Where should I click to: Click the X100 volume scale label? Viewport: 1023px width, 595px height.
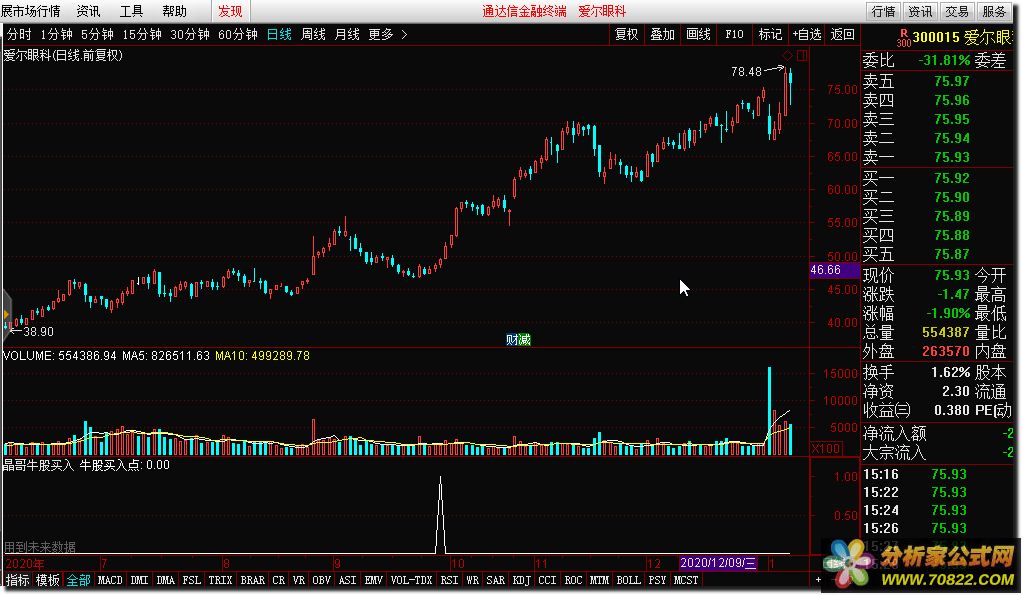pyautogui.click(x=826, y=448)
